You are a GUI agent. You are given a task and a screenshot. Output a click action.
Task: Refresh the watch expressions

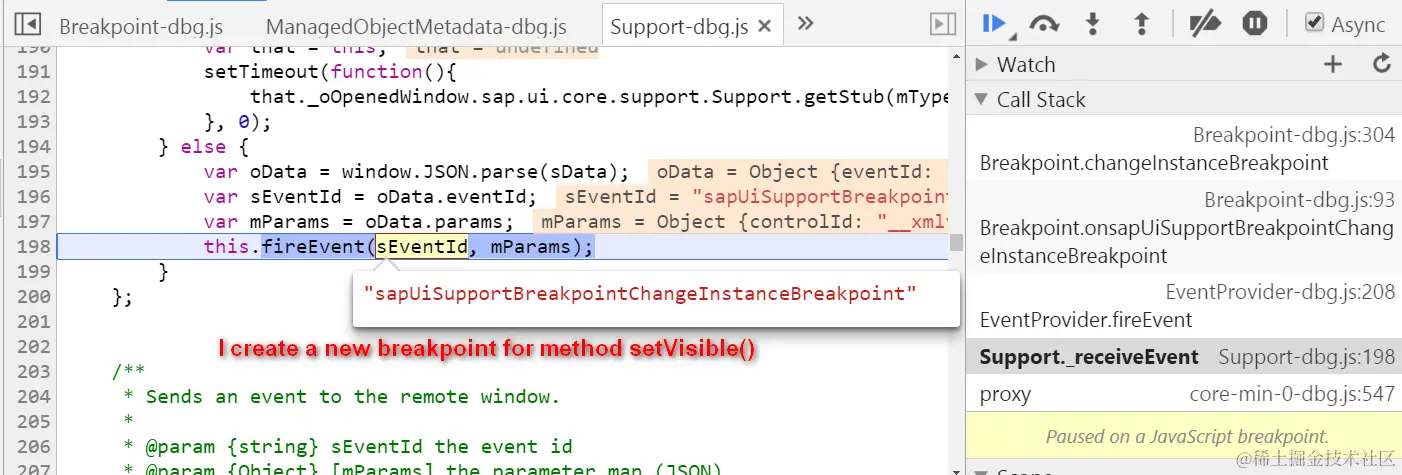tap(1382, 65)
